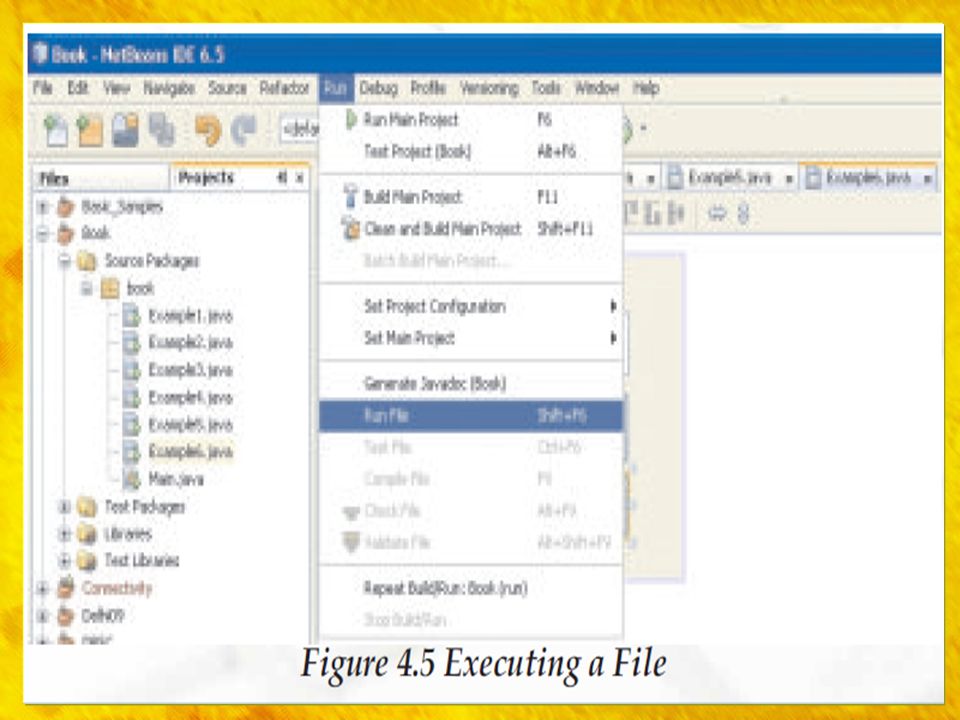The width and height of the screenshot is (960, 720).
Task: Click the New Project toolbar icon
Action: pyautogui.click(x=91, y=130)
